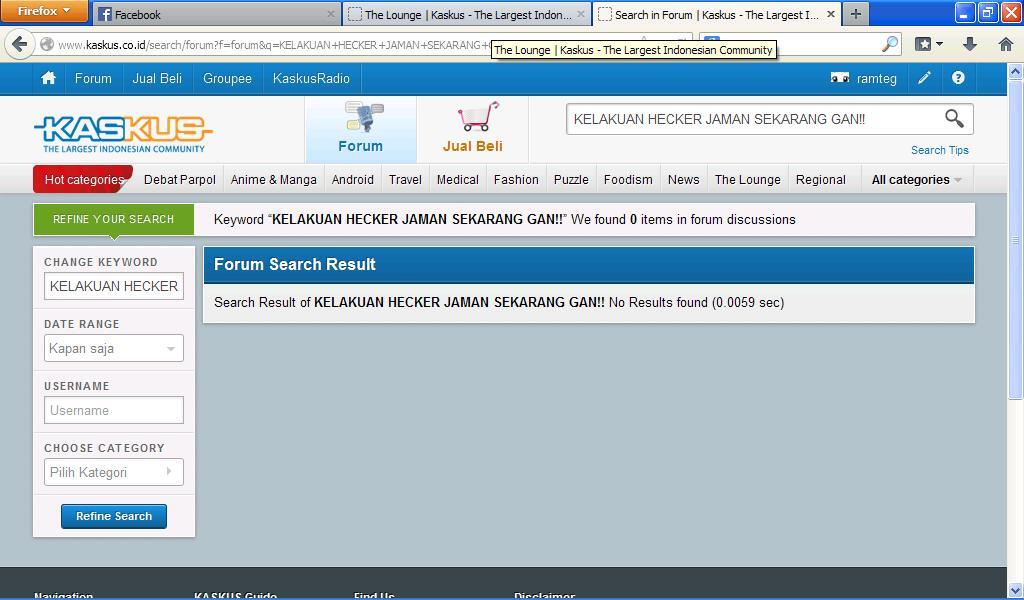Click the Search Tips link
The image size is (1024, 600).
coord(940,150)
